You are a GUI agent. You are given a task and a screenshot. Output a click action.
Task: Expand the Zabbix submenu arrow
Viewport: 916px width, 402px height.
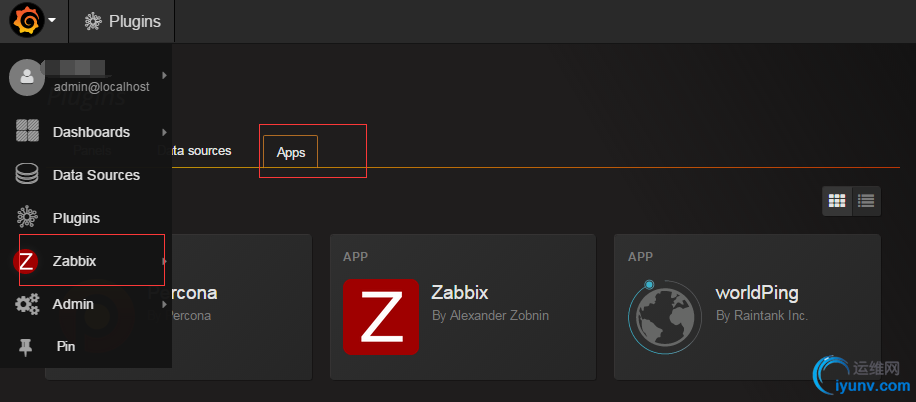pyautogui.click(x=164, y=261)
